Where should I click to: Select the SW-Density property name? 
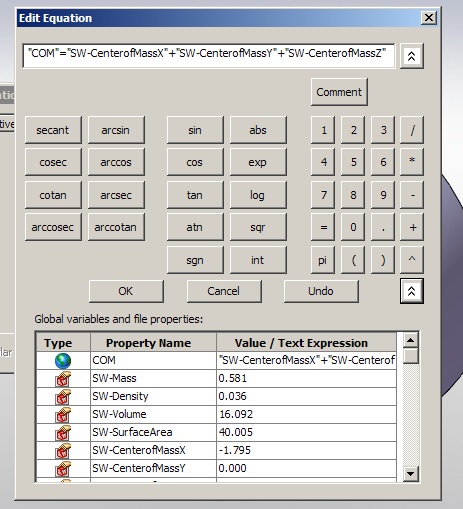153,396
